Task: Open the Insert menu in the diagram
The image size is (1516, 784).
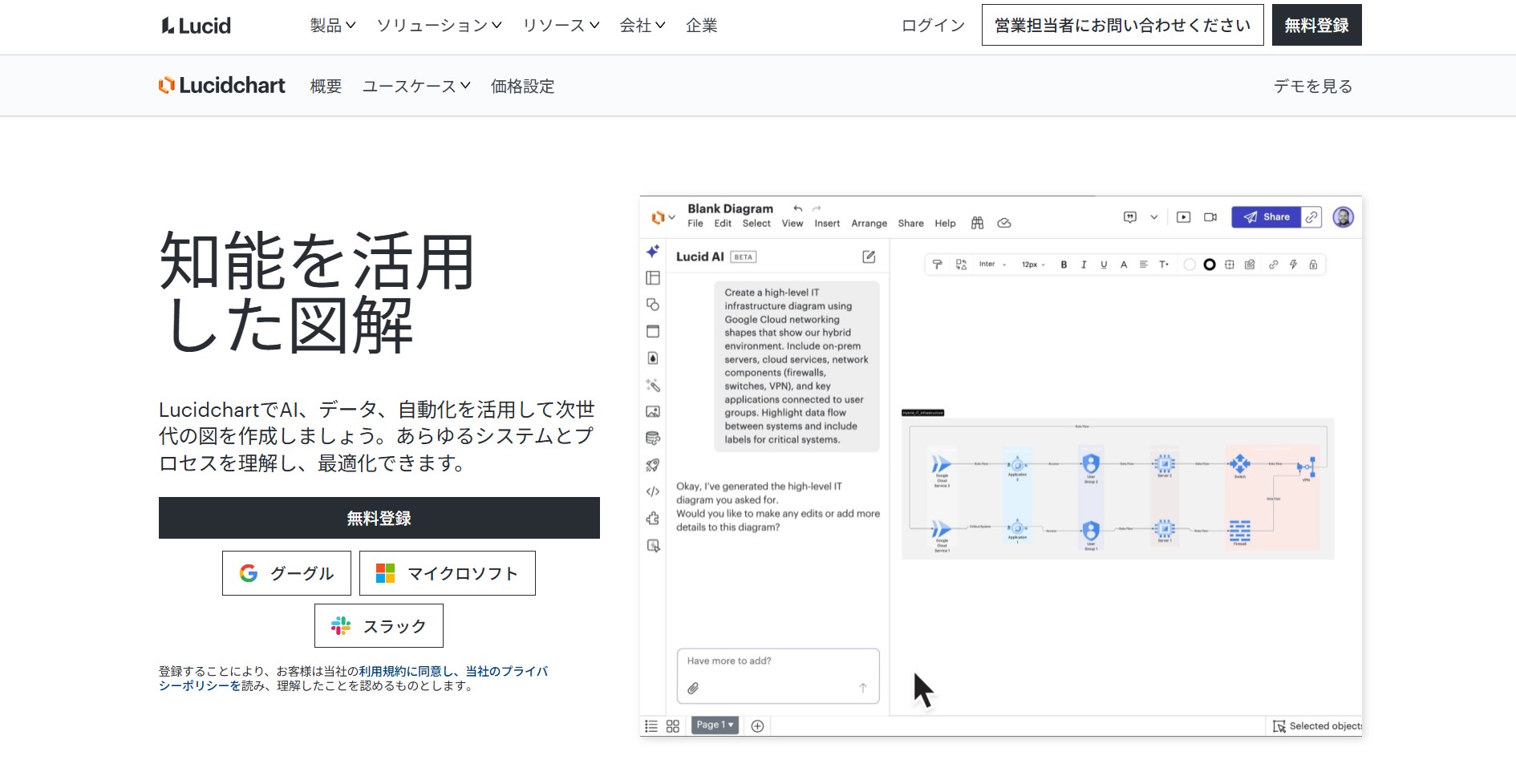Action: coord(827,224)
